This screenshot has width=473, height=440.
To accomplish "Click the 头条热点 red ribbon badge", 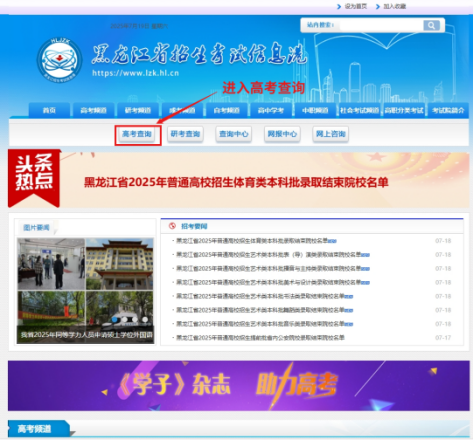I will (34, 178).
